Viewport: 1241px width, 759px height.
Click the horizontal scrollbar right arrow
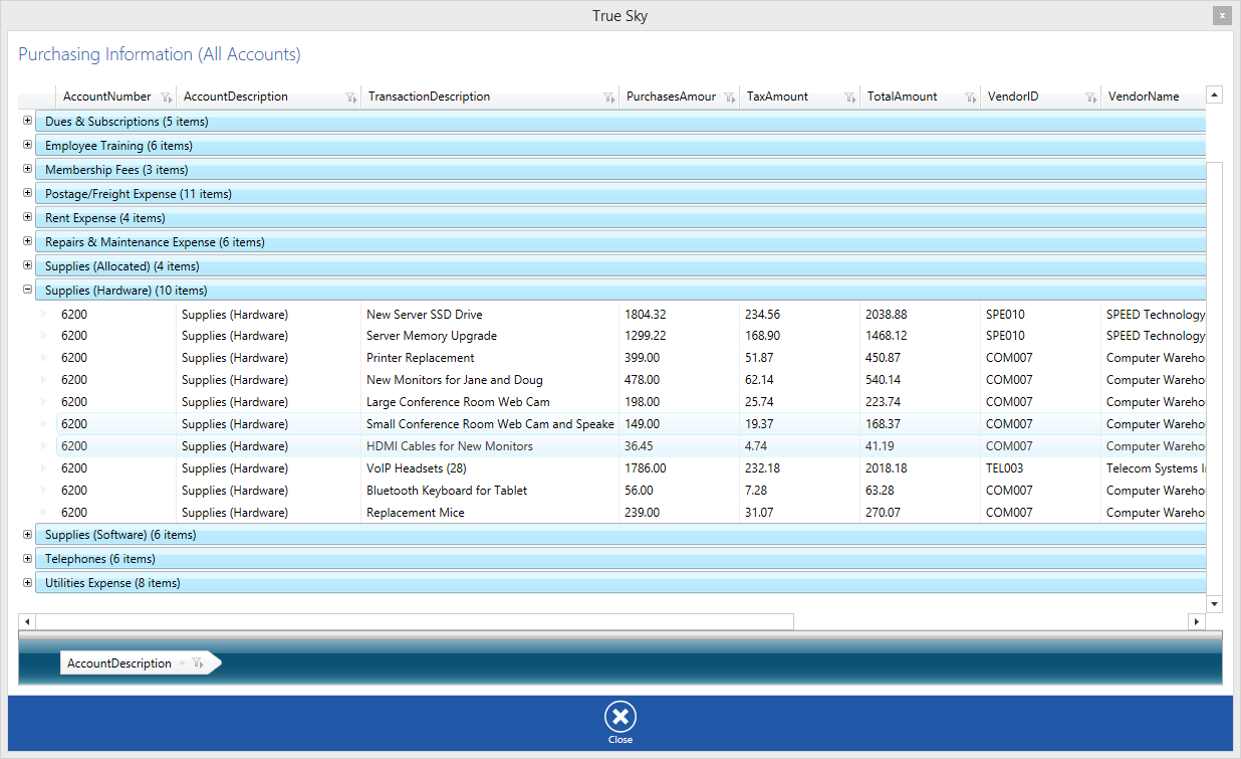point(1197,621)
